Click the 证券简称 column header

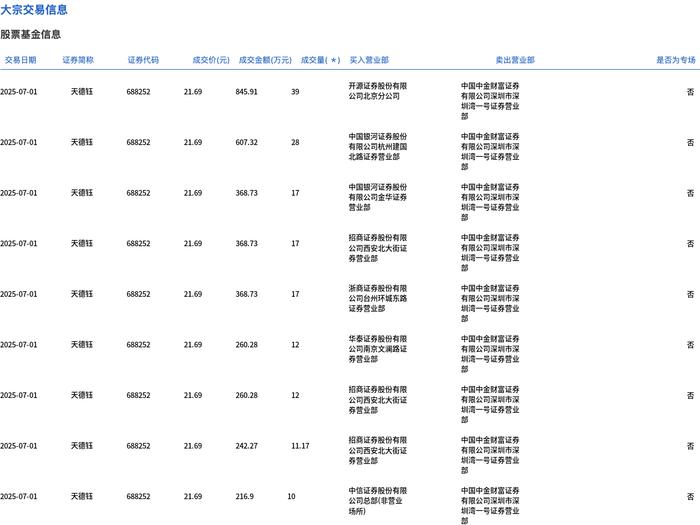pyautogui.click(x=78, y=60)
